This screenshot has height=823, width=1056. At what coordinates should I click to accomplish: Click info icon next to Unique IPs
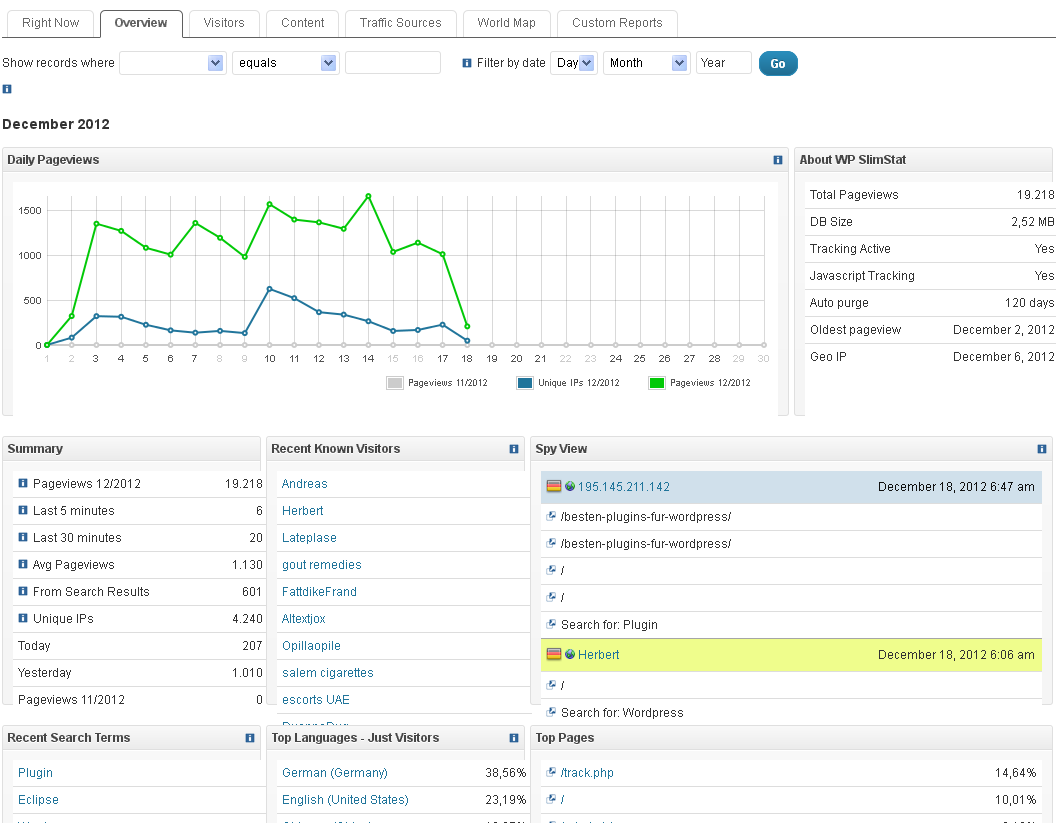[x=23, y=618]
